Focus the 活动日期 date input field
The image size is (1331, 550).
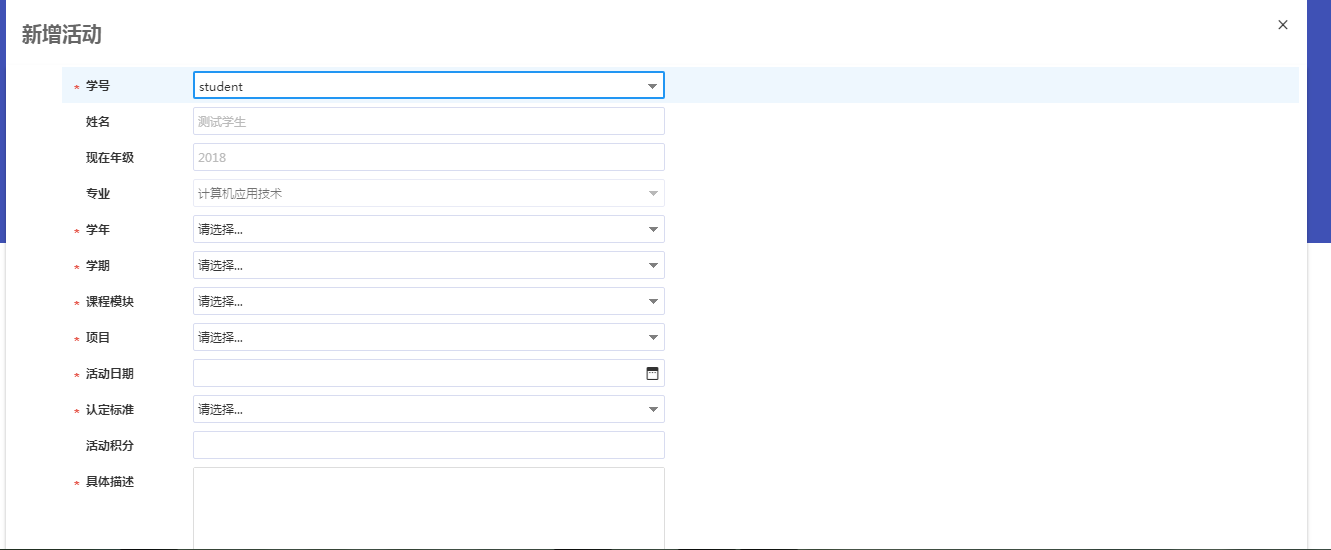418,373
